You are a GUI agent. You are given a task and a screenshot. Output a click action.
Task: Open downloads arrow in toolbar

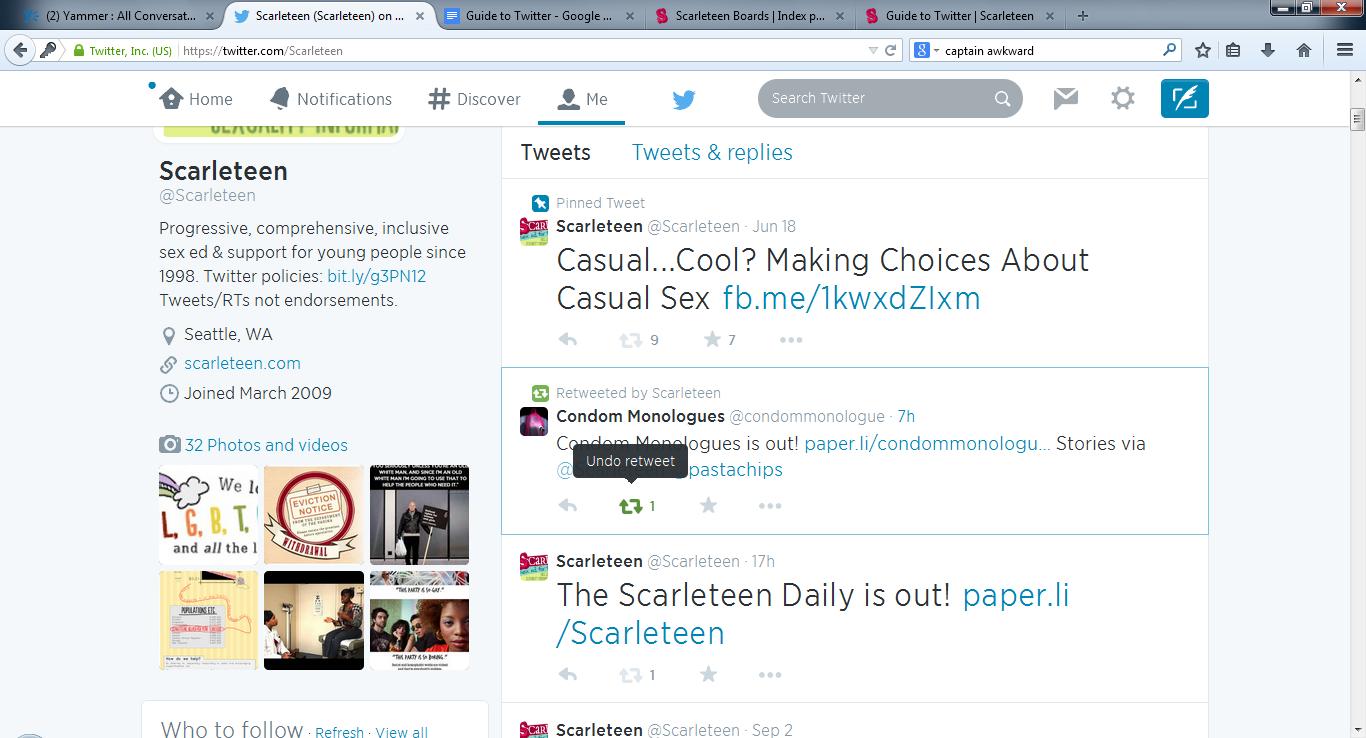pyautogui.click(x=1268, y=50)
